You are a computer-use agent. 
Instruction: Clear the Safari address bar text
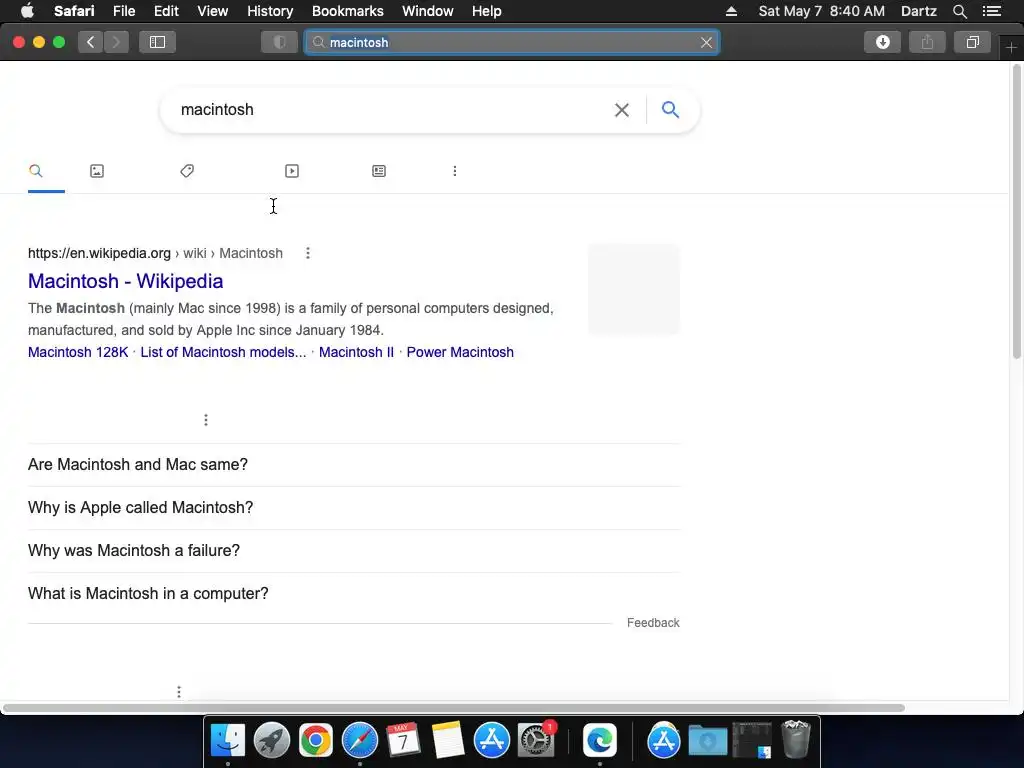(x=706, y=42)
